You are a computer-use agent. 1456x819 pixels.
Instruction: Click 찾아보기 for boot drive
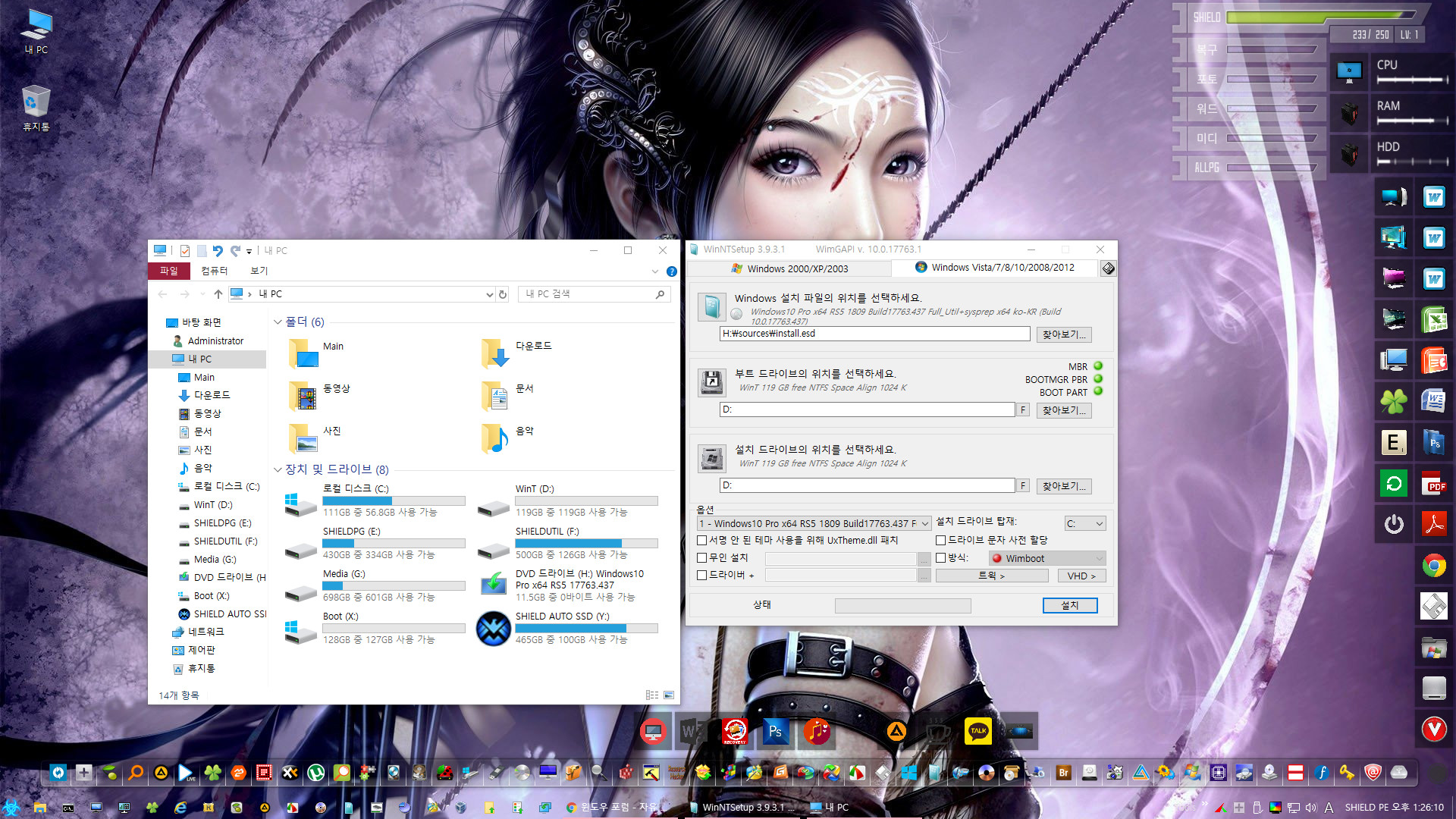tap(1064, 410)
